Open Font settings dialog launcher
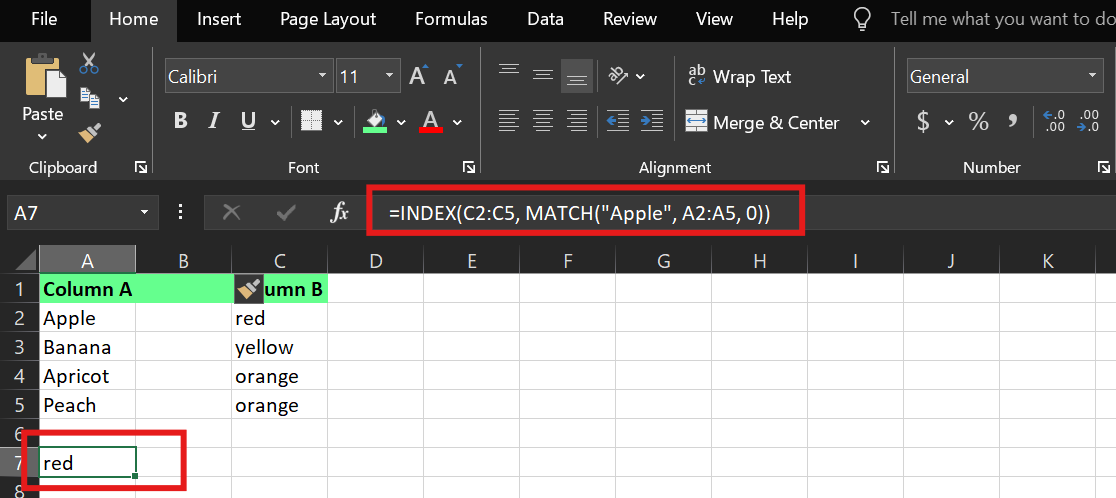 coord(468,167)
